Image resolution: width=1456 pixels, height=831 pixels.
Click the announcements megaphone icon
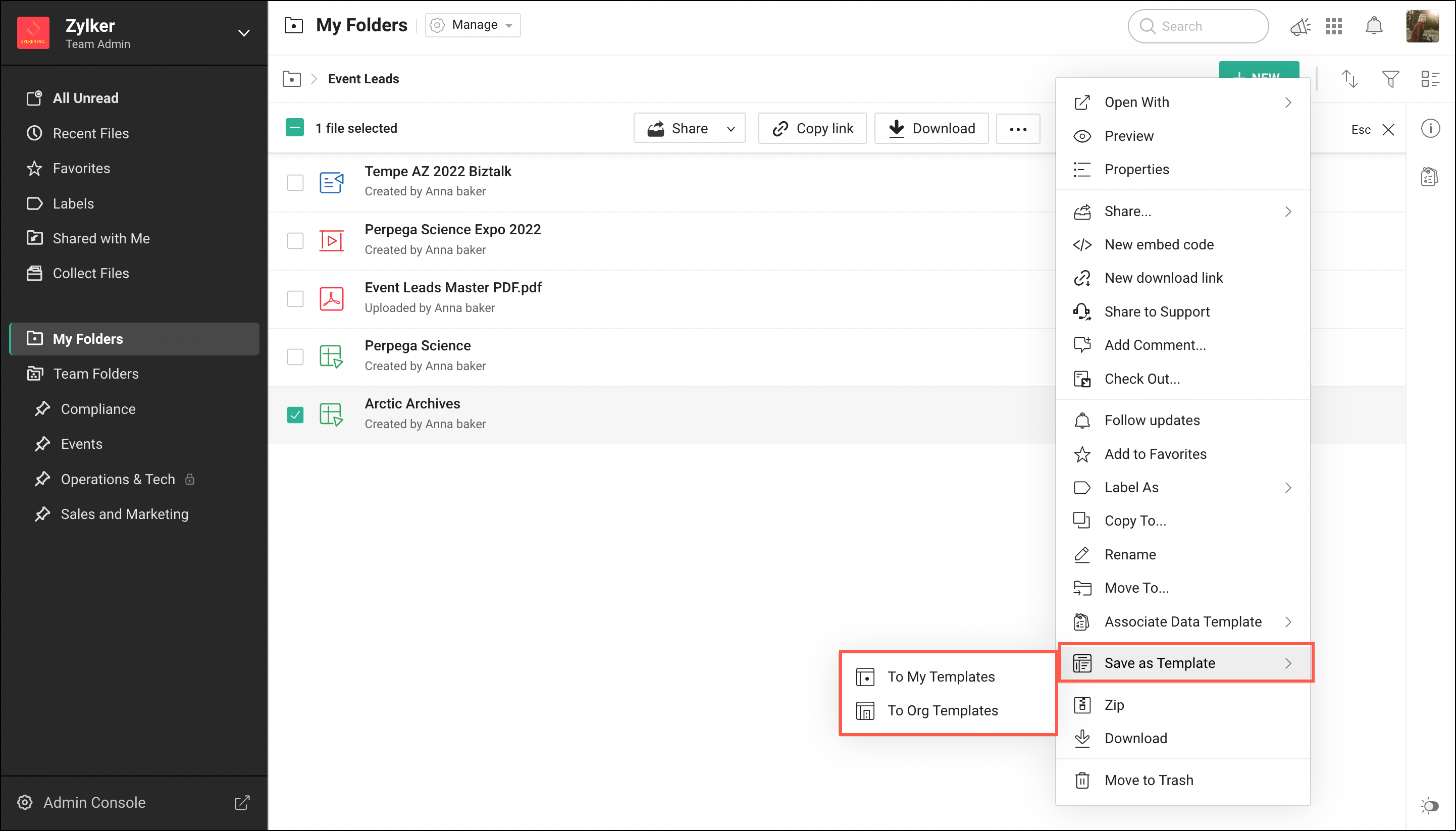(x=1299, y=26)
